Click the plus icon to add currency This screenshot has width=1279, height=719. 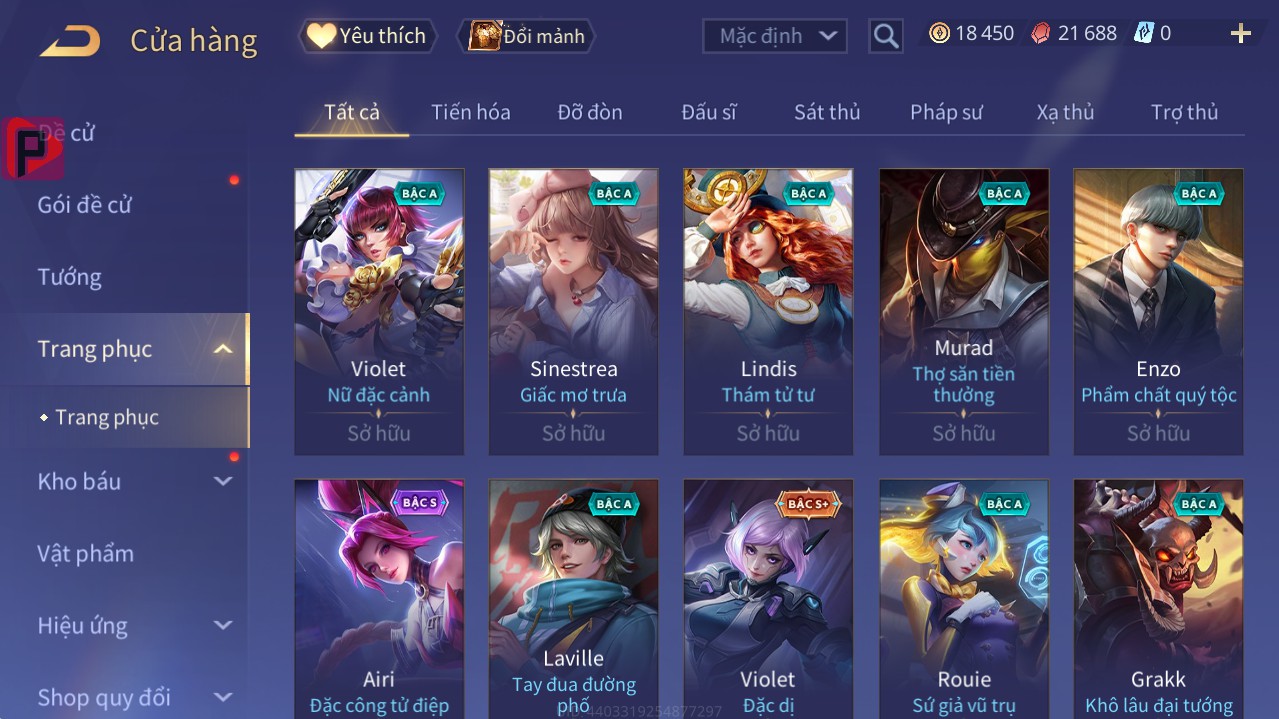(x=1241, y=34)
